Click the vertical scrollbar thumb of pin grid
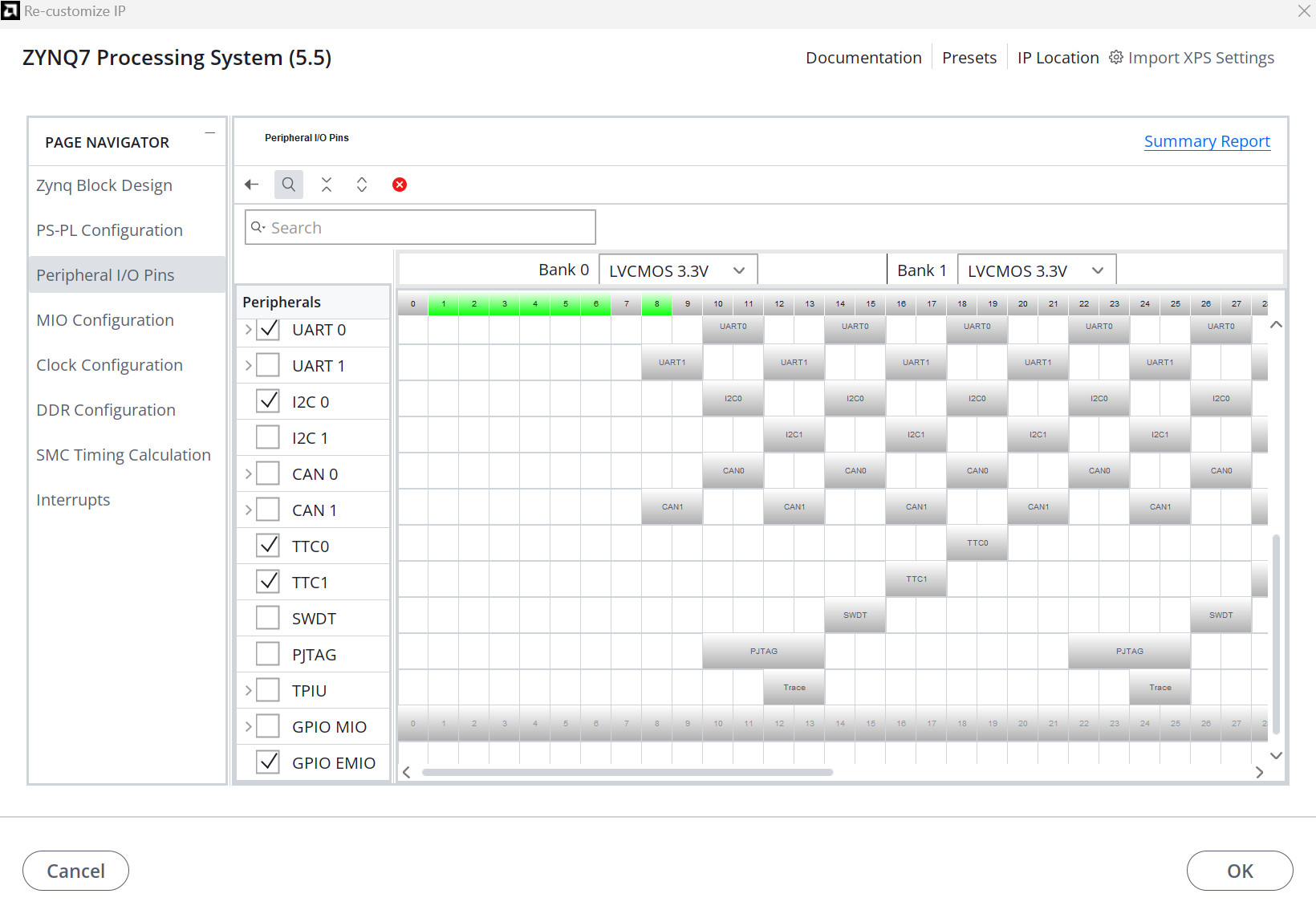The image size is (1316, 914). coord(1276,634)
